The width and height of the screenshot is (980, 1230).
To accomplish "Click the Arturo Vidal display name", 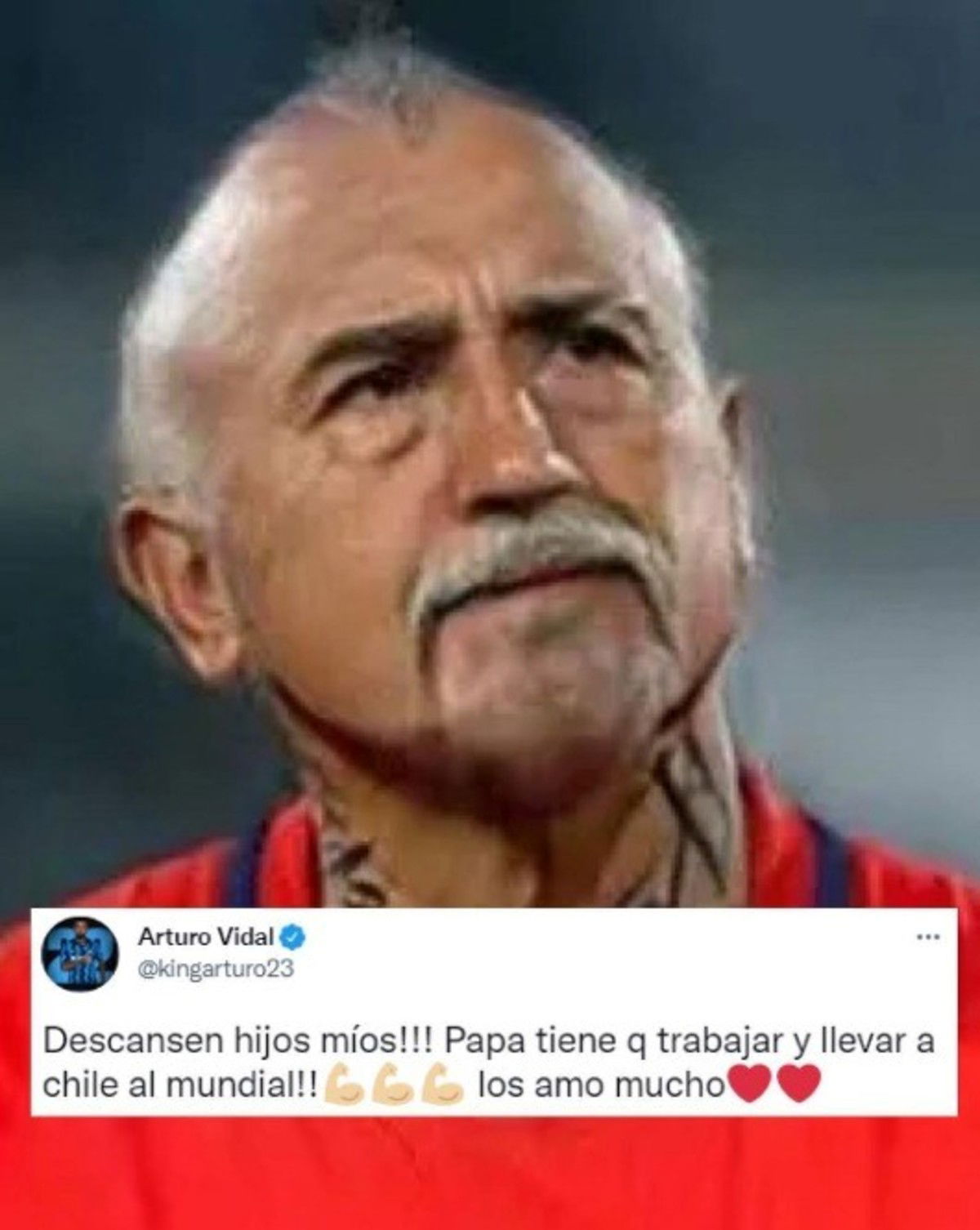I will (208, 937).
